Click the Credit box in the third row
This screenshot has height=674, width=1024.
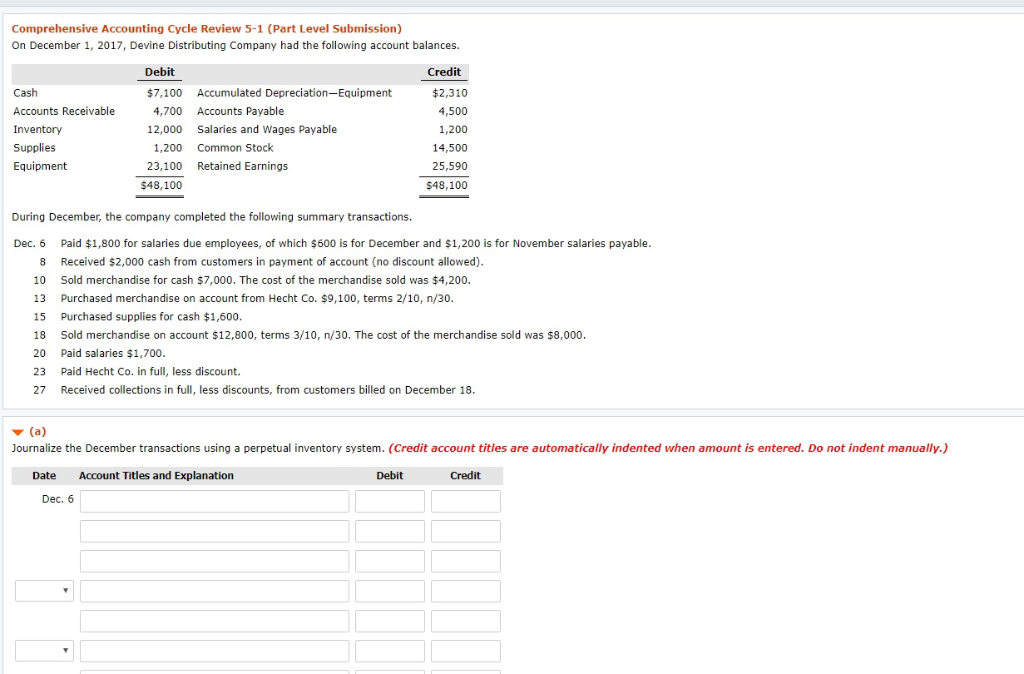[x=466, y=560]
